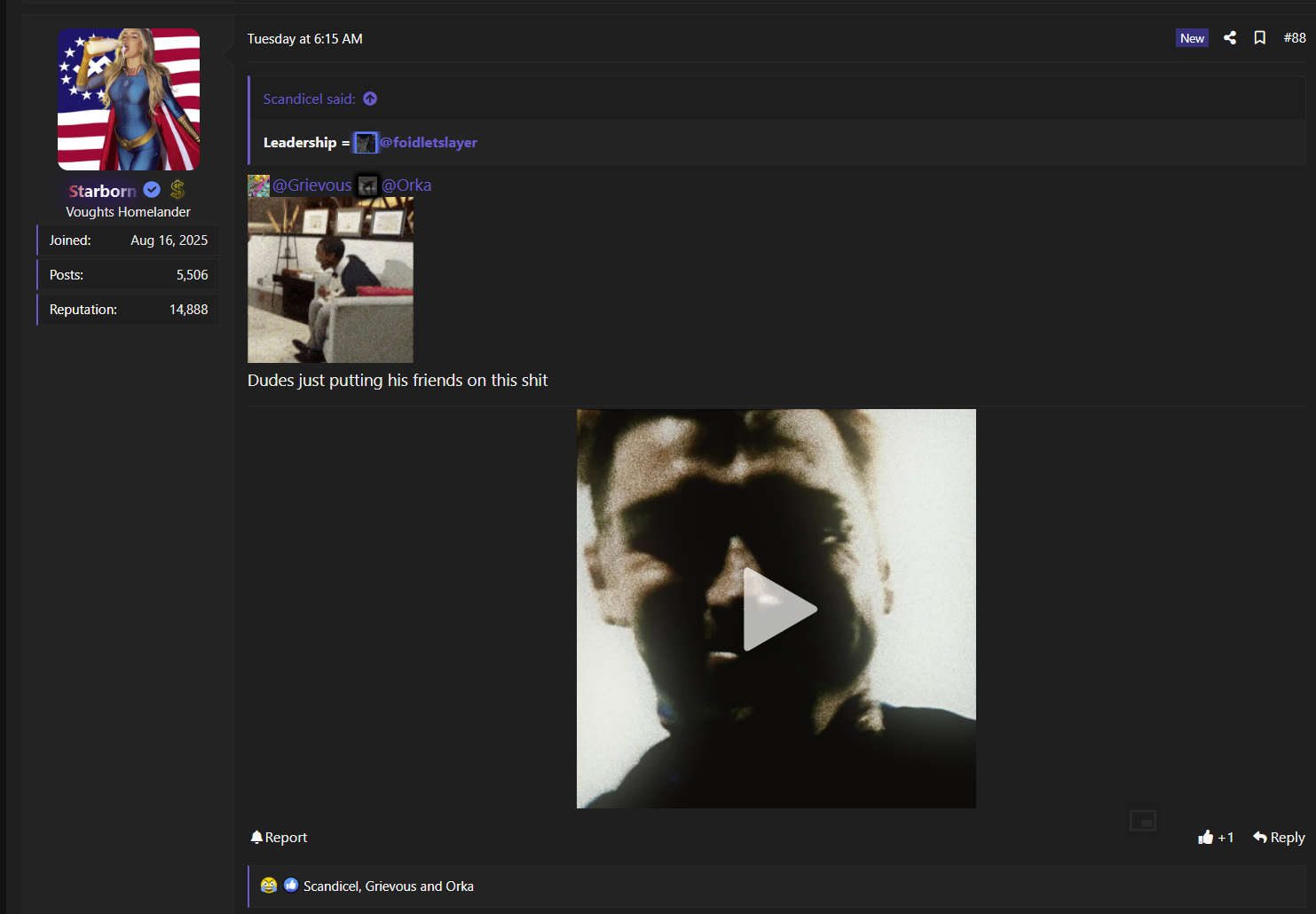This screenshot has height=914, width=1316.
Task: Reply to Starborn's post
Action: 1279,838
